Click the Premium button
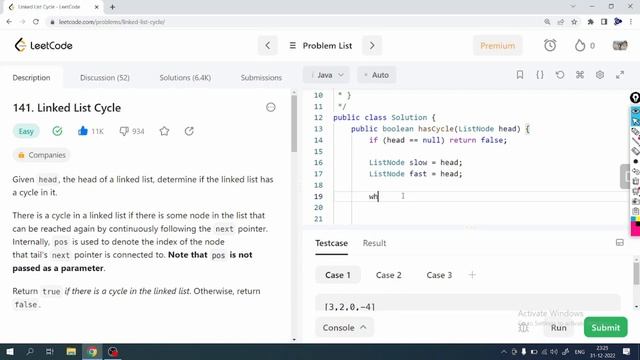This screenshot has width=640, height=360. click(x=498, y=45)
